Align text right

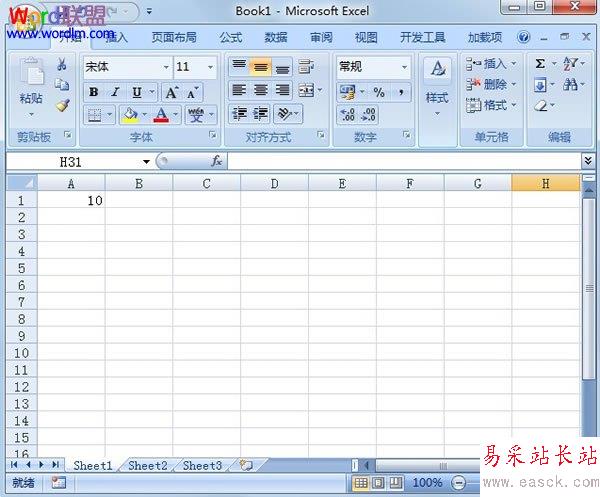(282, 90)
